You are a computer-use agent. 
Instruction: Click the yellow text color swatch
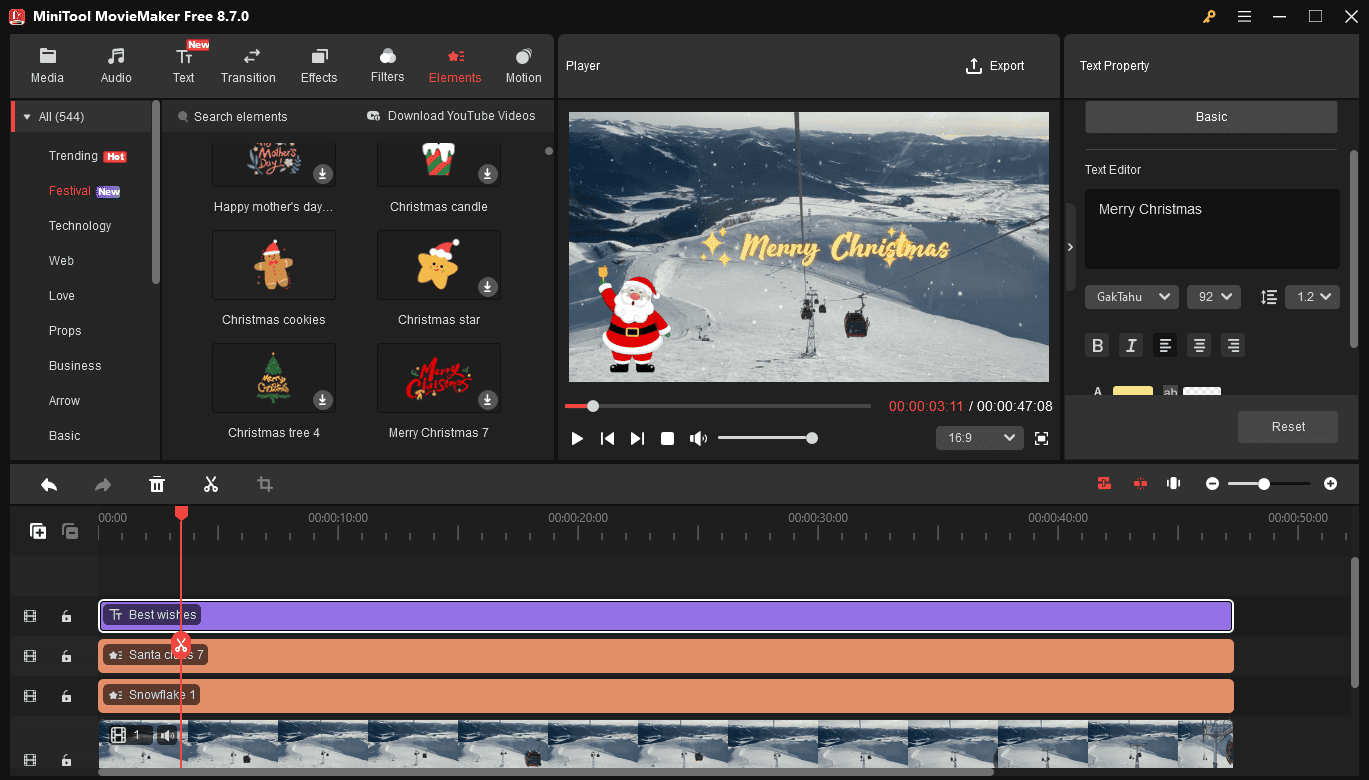click(x=1132, y=391)
